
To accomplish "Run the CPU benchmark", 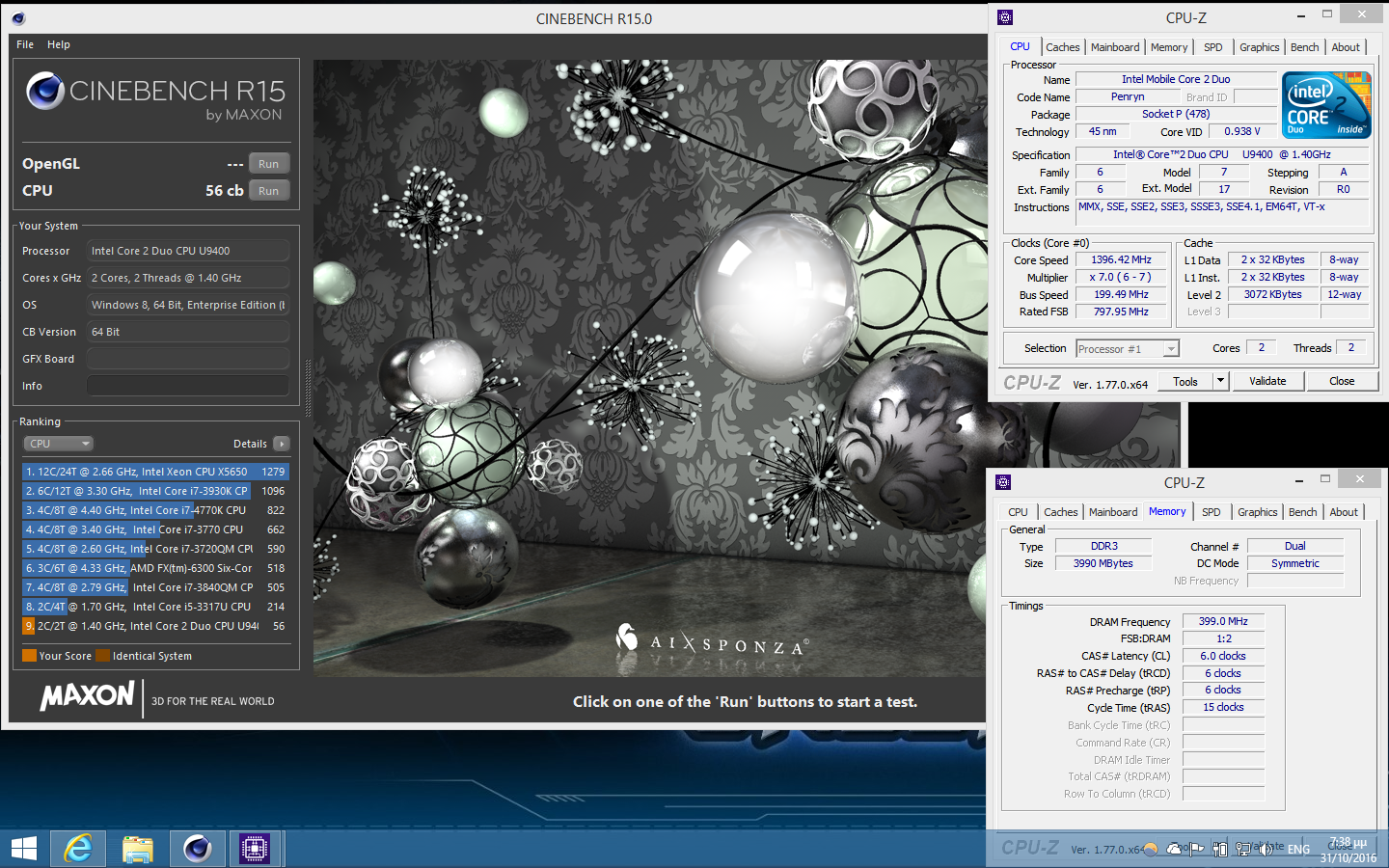I will coord(269,191).
